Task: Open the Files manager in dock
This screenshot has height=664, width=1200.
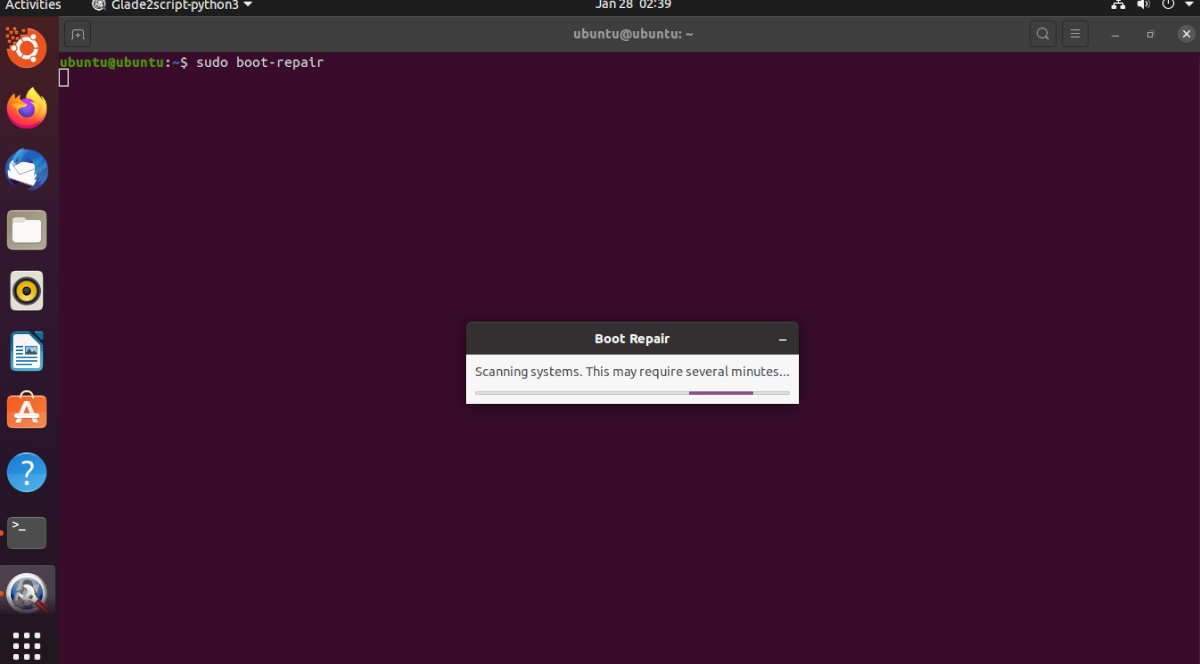Action: tap(27, 230)
